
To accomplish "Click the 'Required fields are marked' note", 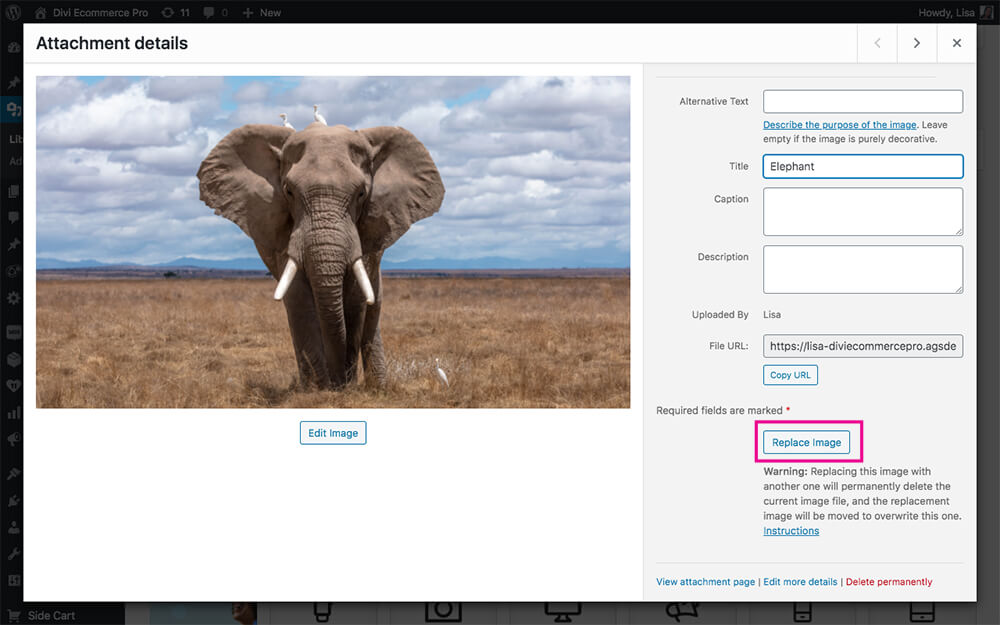I will pos(723,410).
